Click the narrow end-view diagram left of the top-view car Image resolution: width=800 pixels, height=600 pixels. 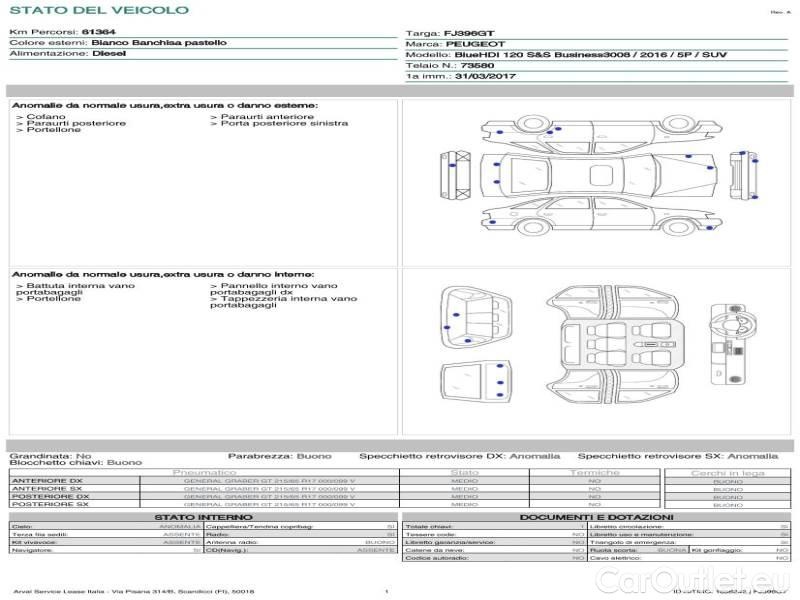tap(455, 175)
